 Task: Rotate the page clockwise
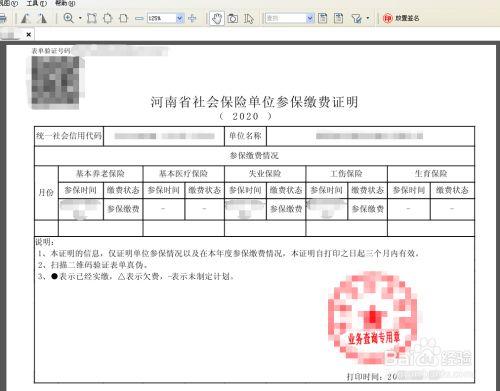point(42,18)
